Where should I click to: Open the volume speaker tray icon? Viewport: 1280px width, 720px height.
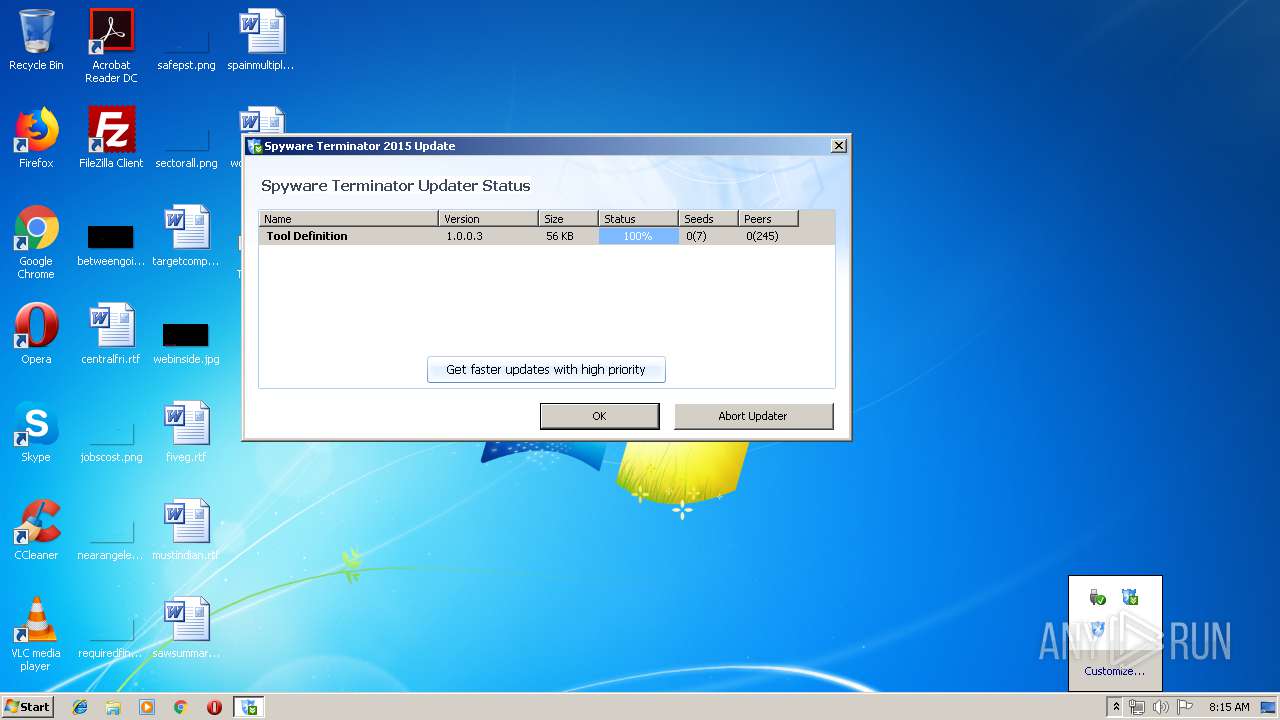1160,707
